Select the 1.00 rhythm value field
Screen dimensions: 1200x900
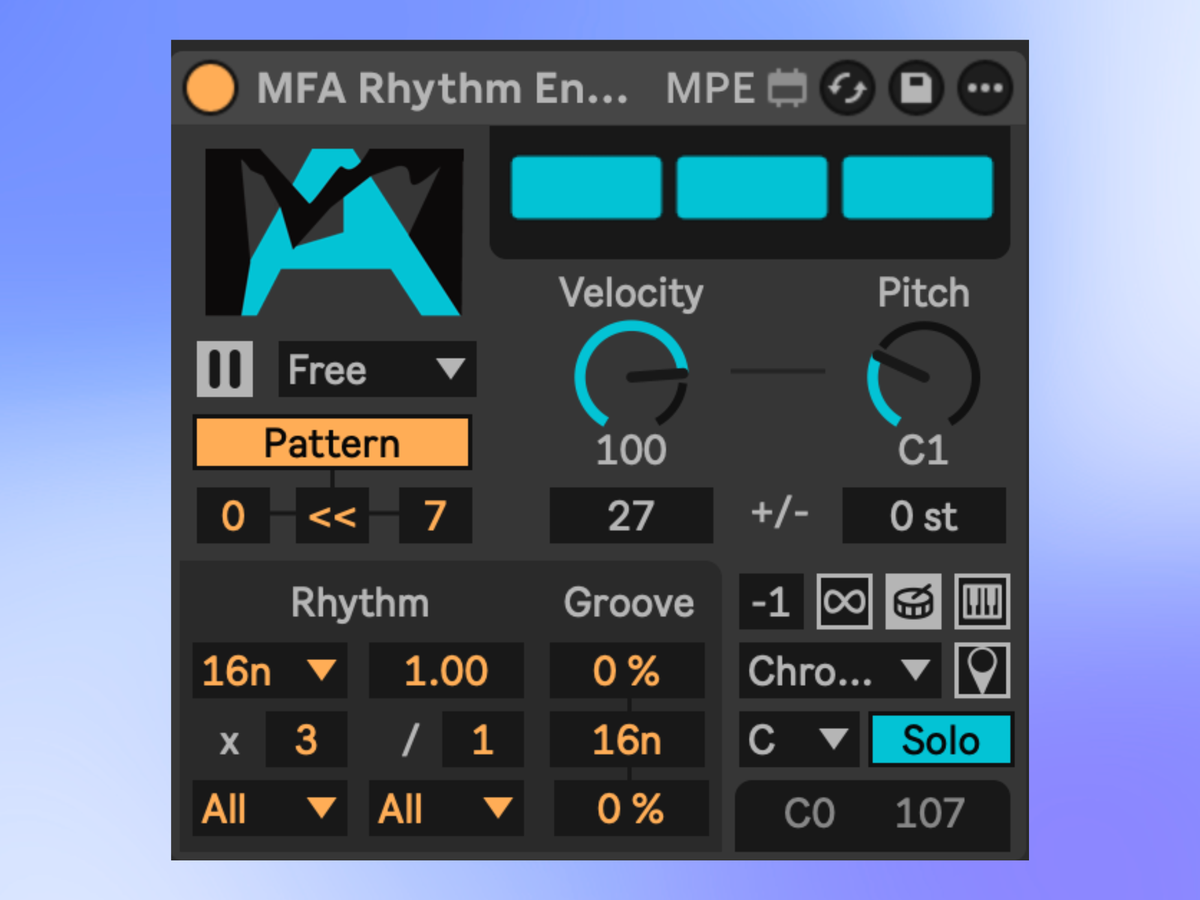pyautogui.click(x=446, y=671)
